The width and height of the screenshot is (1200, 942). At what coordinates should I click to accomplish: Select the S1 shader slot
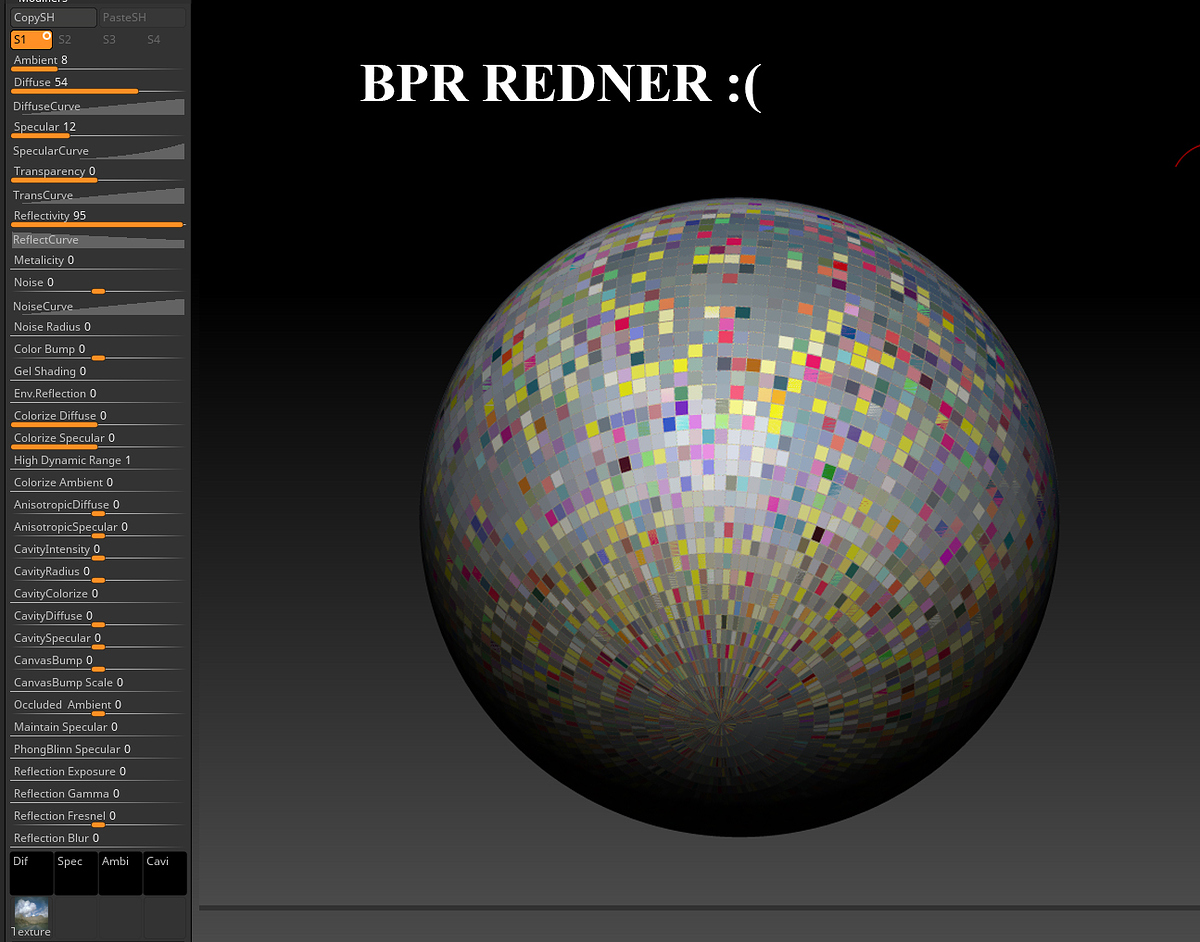pyautogui.click(x=31, y=39)
